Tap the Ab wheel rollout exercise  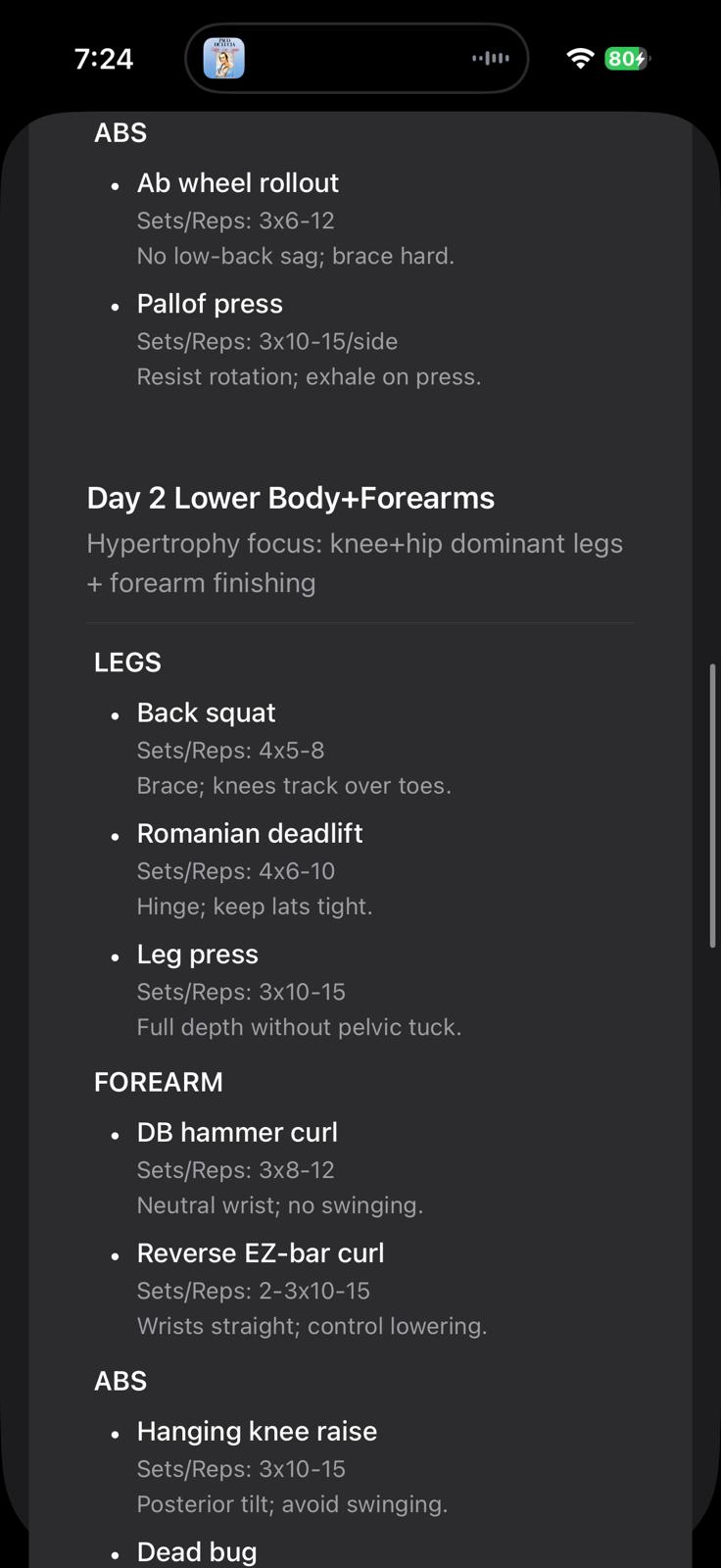click(238, 183)
